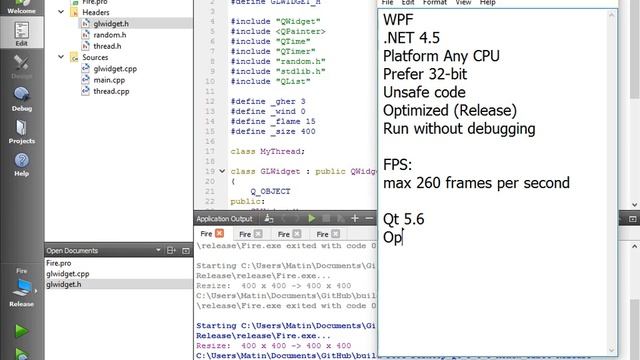Screen dimensions: 640x360
Task: Click Notepad scrollbar up arrow
Action: 611,15
